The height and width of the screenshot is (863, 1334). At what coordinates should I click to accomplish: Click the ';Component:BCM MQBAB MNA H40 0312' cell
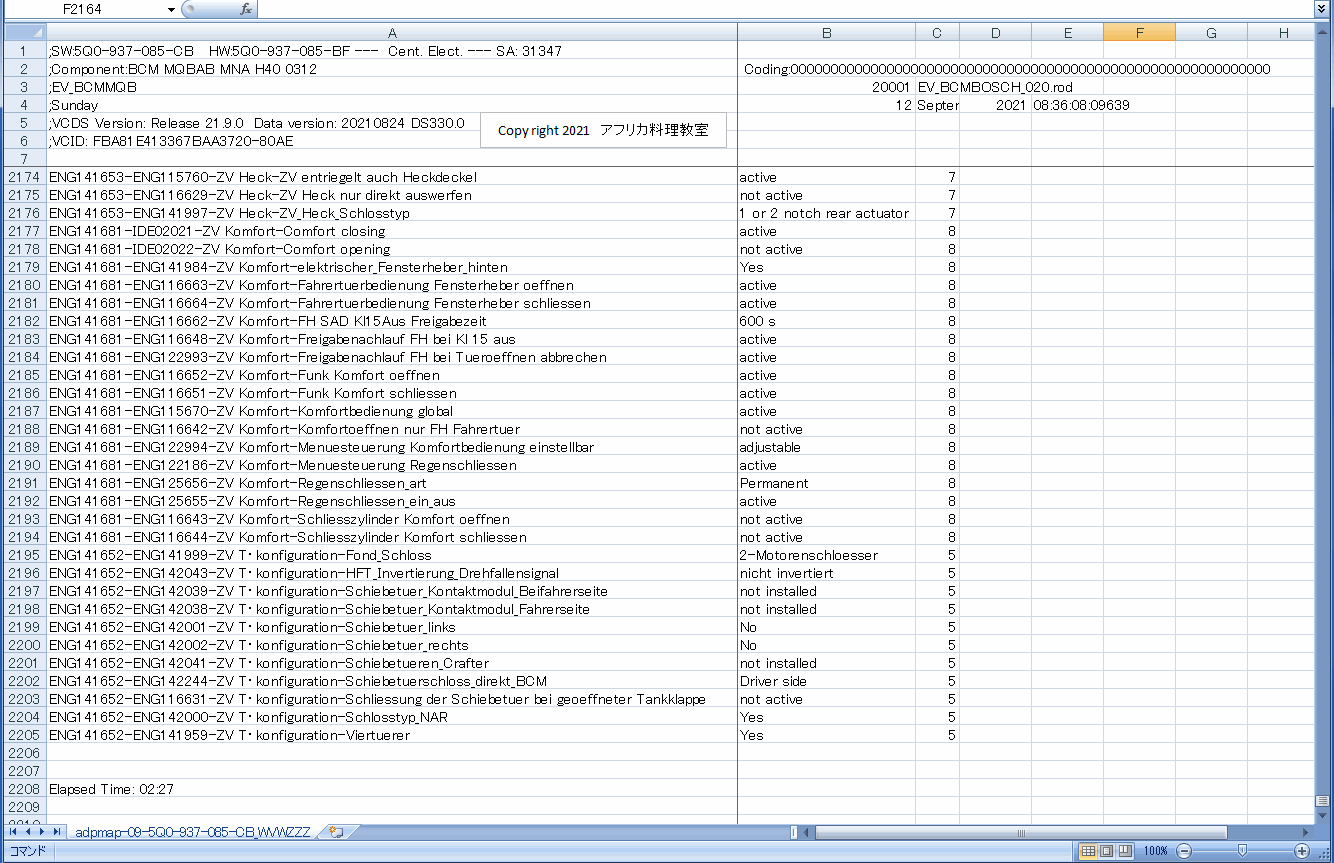pyautogui.click(x=392, y=69)
